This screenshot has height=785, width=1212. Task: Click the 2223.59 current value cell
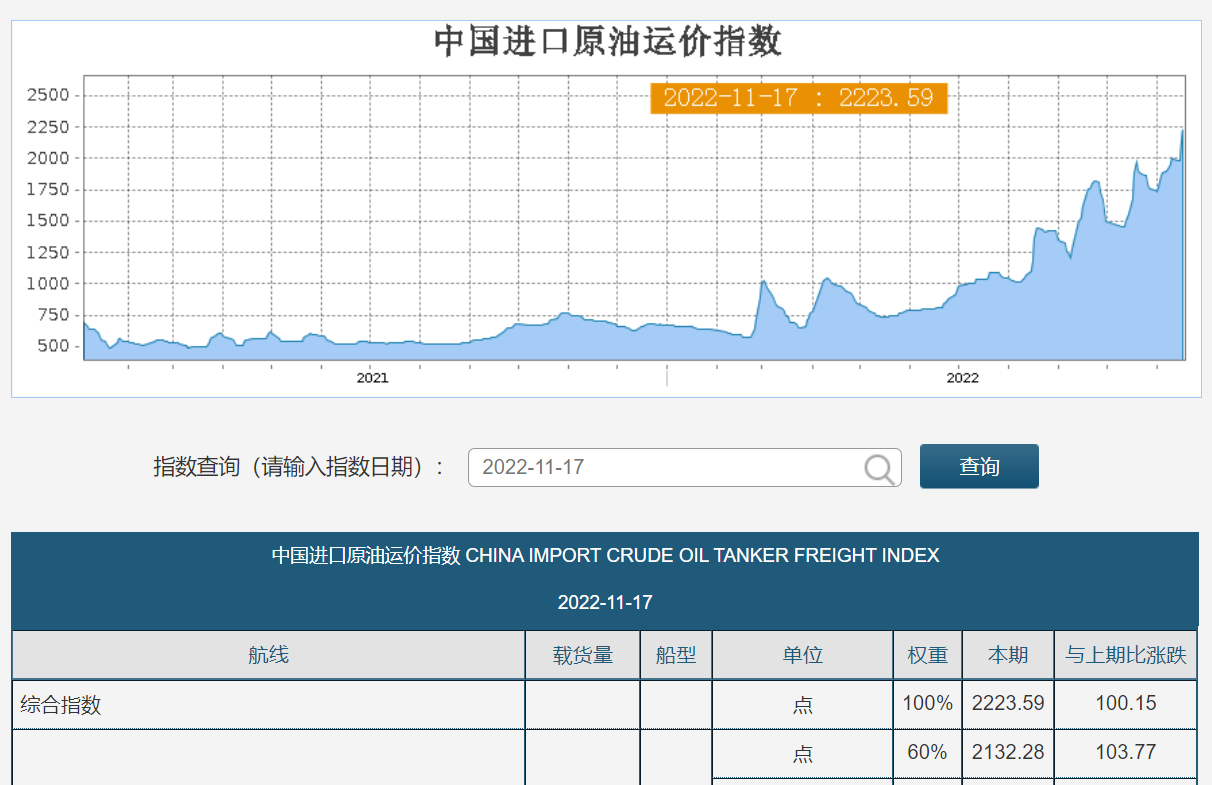[1008, 704]
